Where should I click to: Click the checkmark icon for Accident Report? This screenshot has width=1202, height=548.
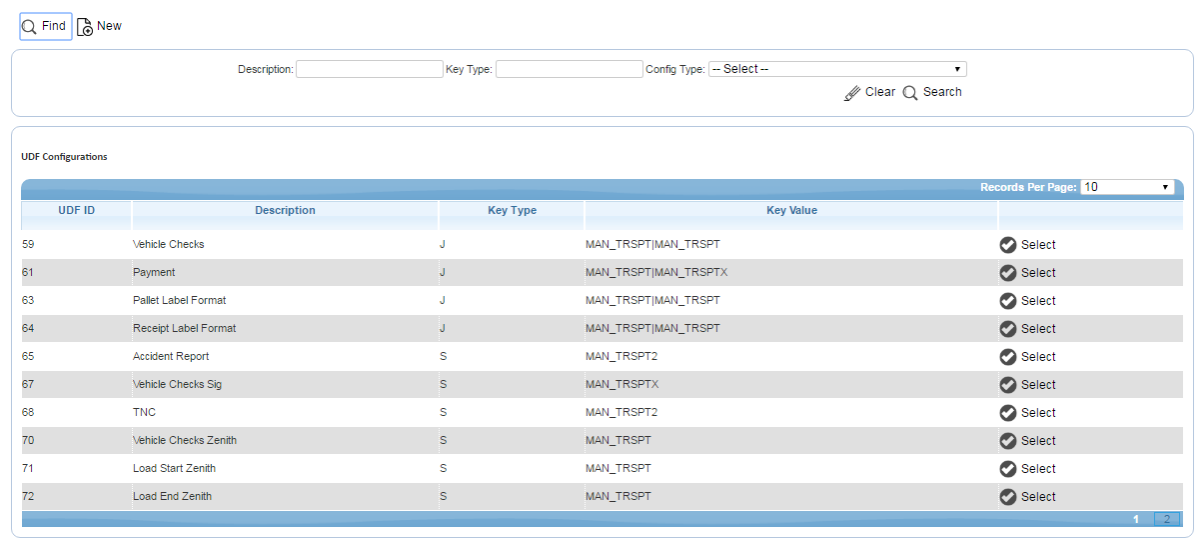pyautogui.click(x=1008, y=357)
